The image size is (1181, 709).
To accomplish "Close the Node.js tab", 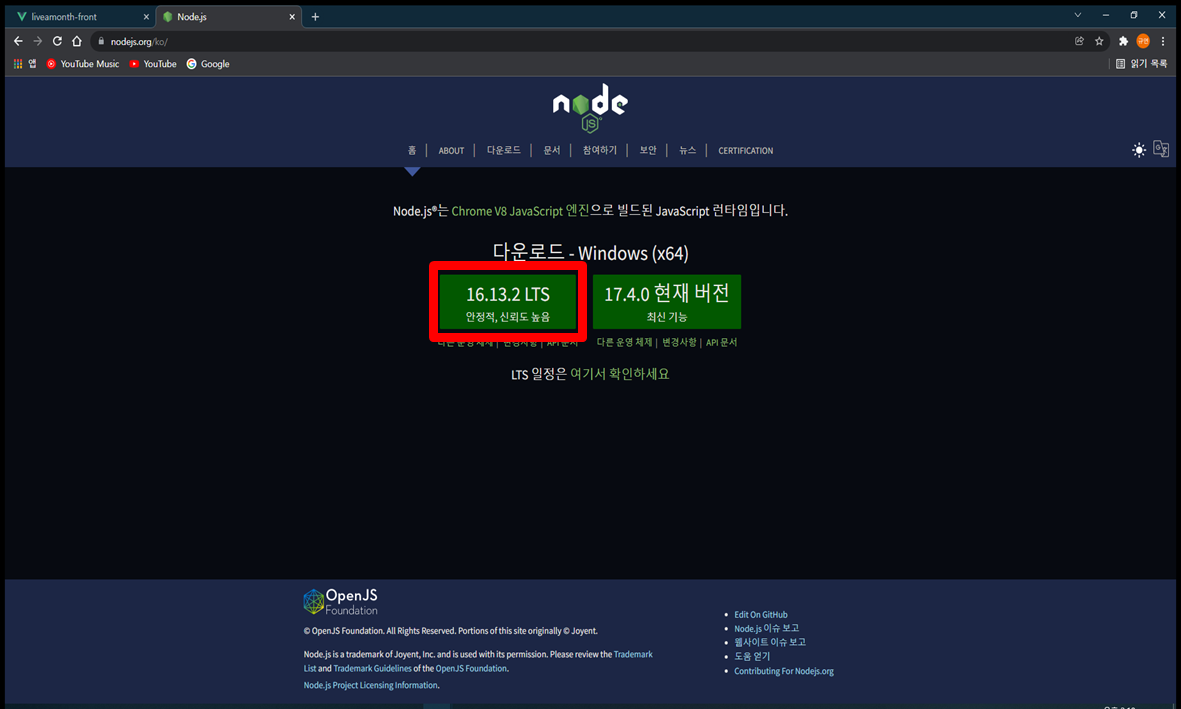I will coord(292,17).
